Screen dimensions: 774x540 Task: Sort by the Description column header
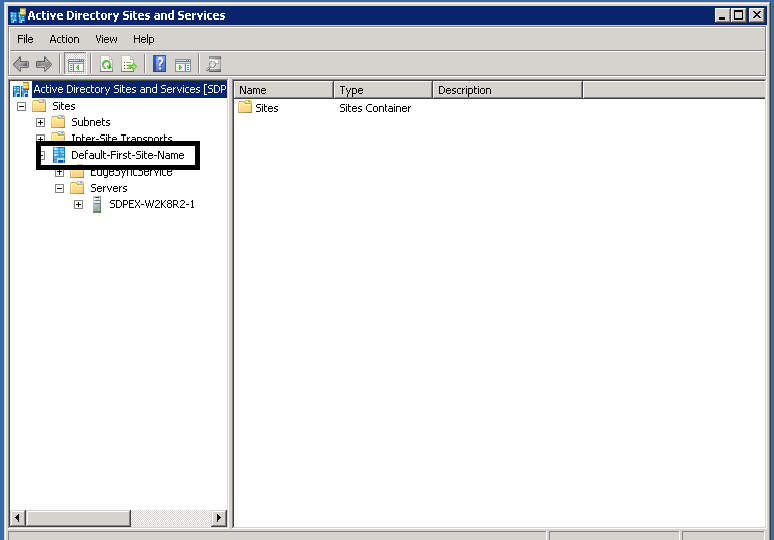coord(508,90)
